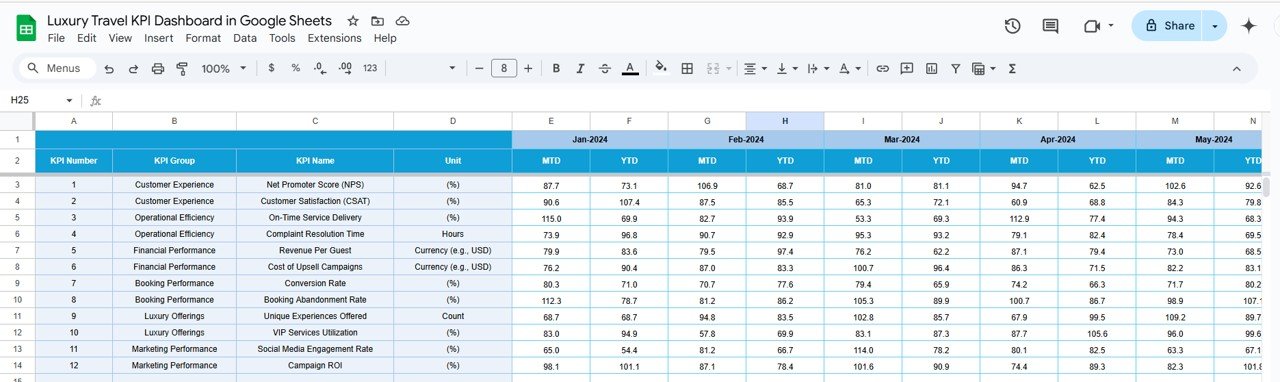Create a filter
The image size is (1280, 382).
[x=956, y=68]
